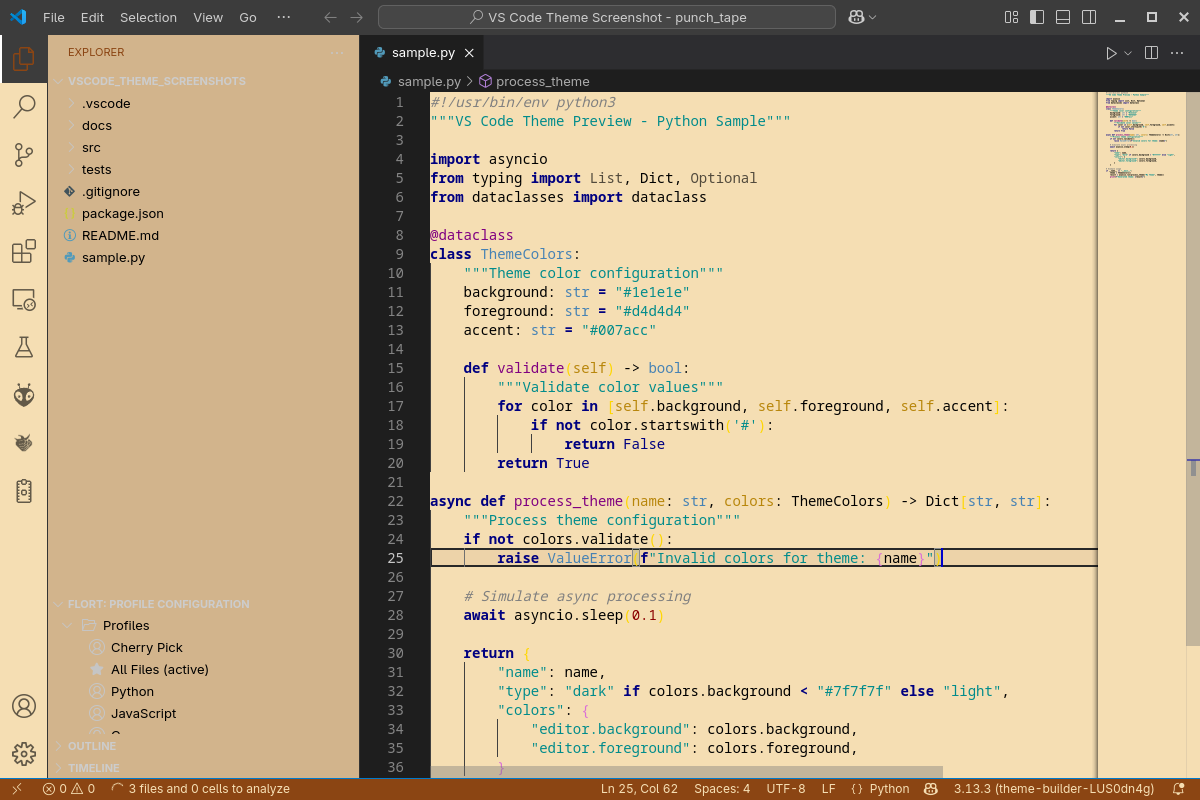Open the Selection menu
The width and height of the screenshot is (1200, 800).
pyautogui.click(x=148, y=17)
